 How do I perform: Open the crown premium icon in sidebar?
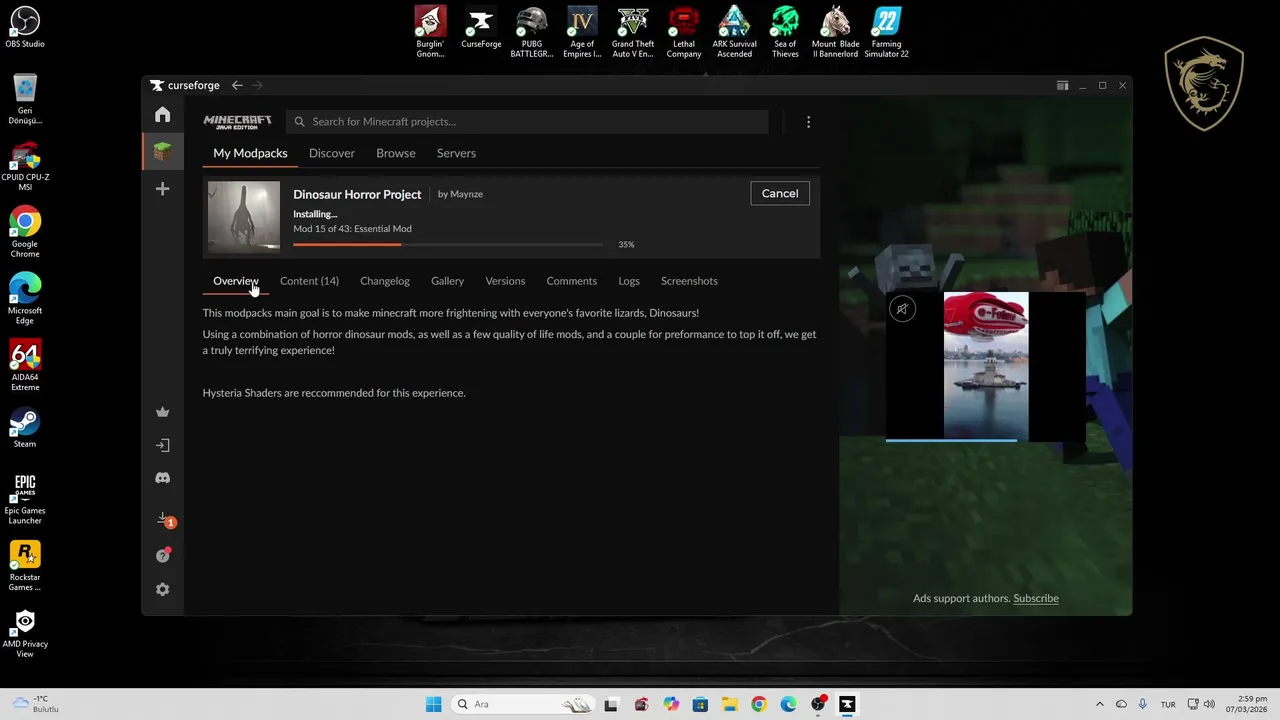click(x=162, y=412)
